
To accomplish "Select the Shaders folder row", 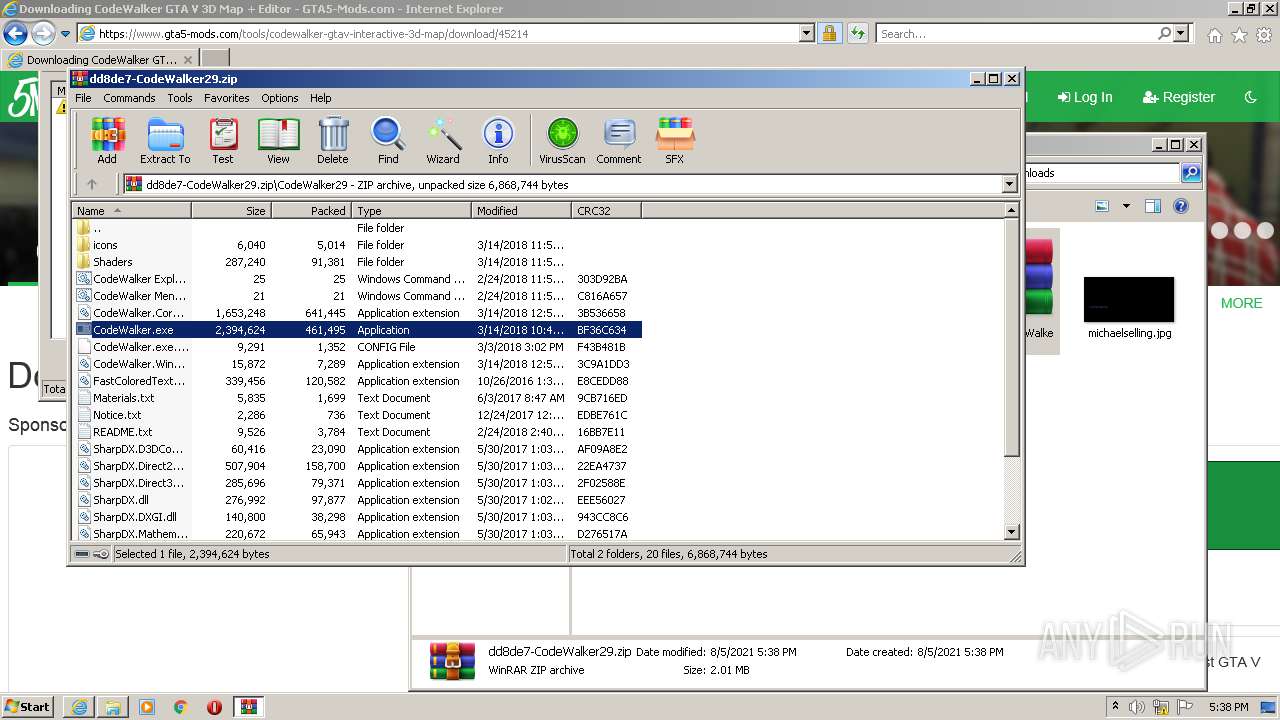I will (357, 262).
